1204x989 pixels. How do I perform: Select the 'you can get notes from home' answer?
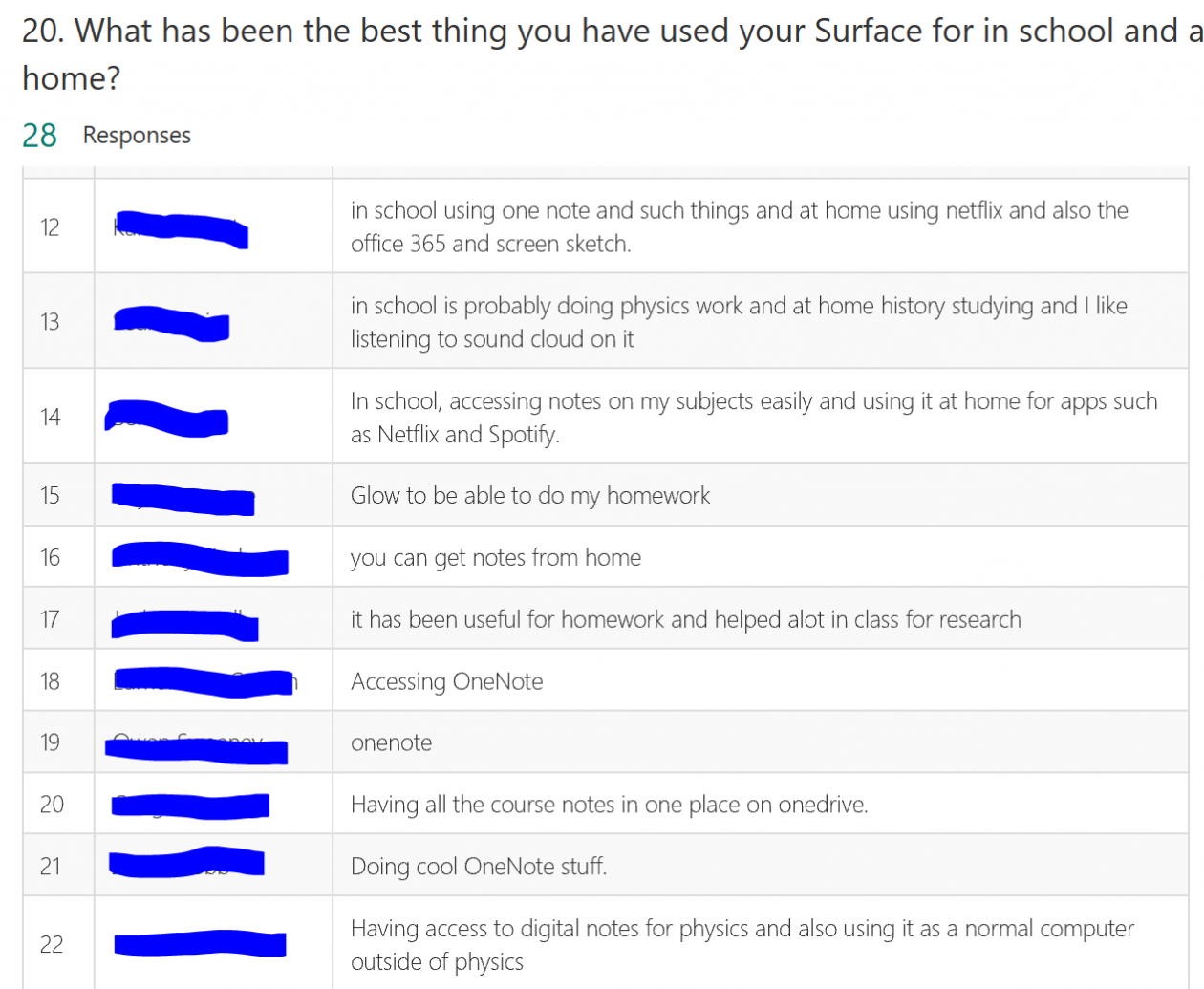[x=495, y=557]
